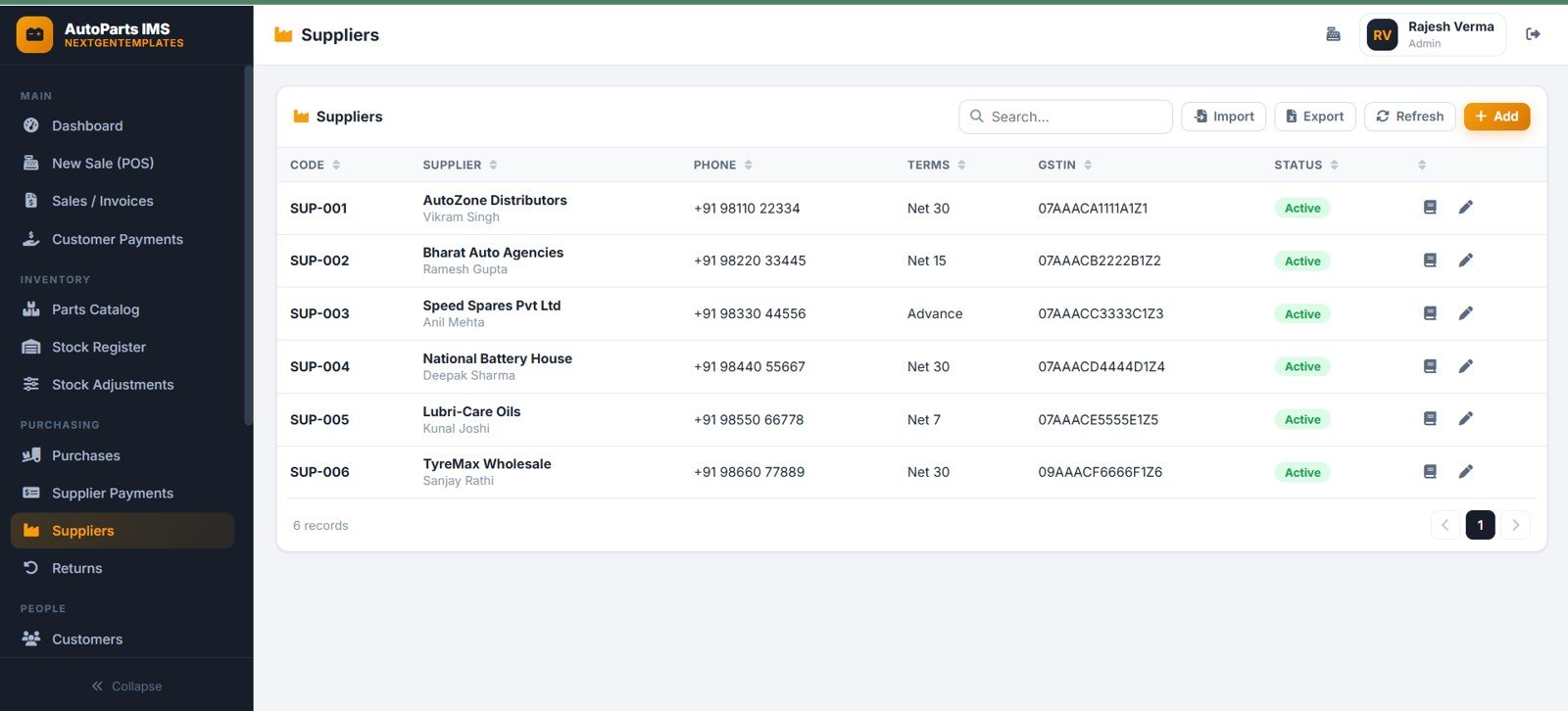Click the sidebar vertical scrollbar
1568x711 pixels.
[248, 245]
